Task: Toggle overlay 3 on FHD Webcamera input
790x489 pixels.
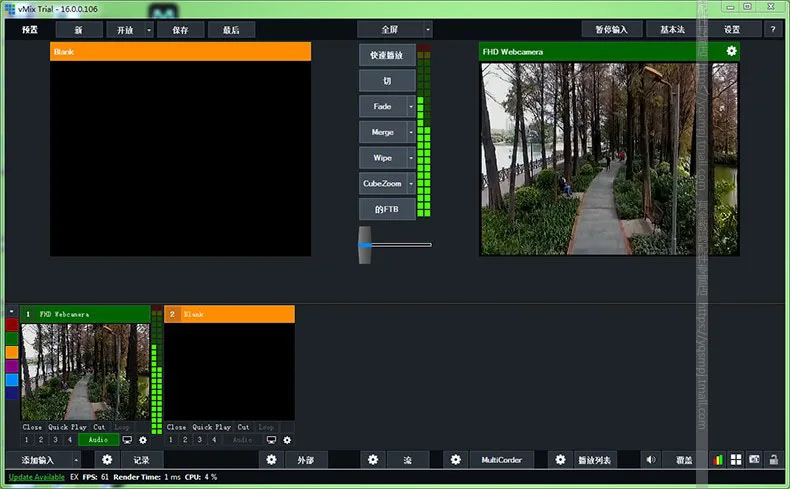Action: tap(55, 440)
